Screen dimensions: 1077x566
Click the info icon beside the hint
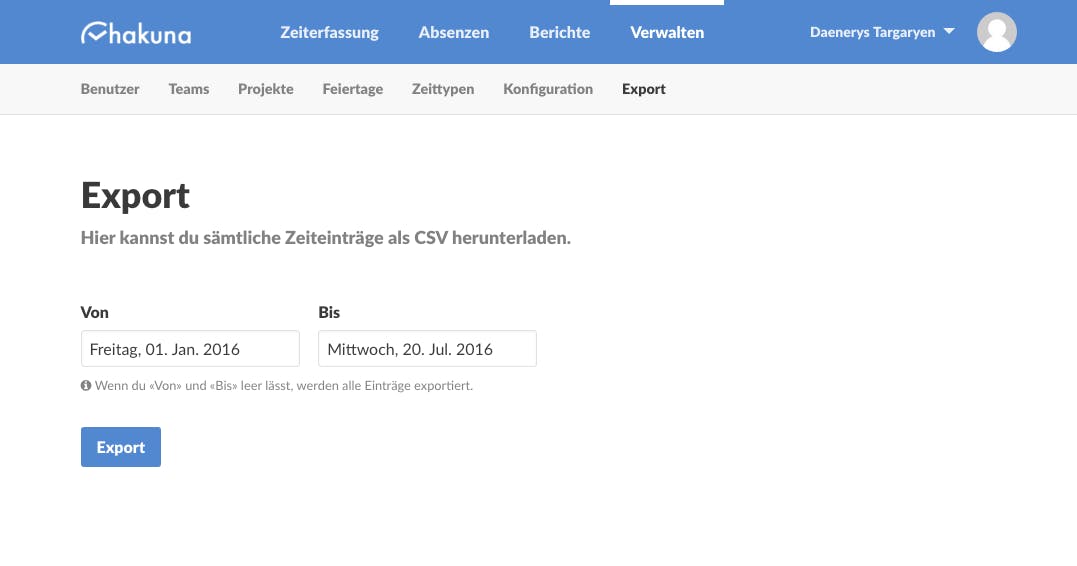86,385
